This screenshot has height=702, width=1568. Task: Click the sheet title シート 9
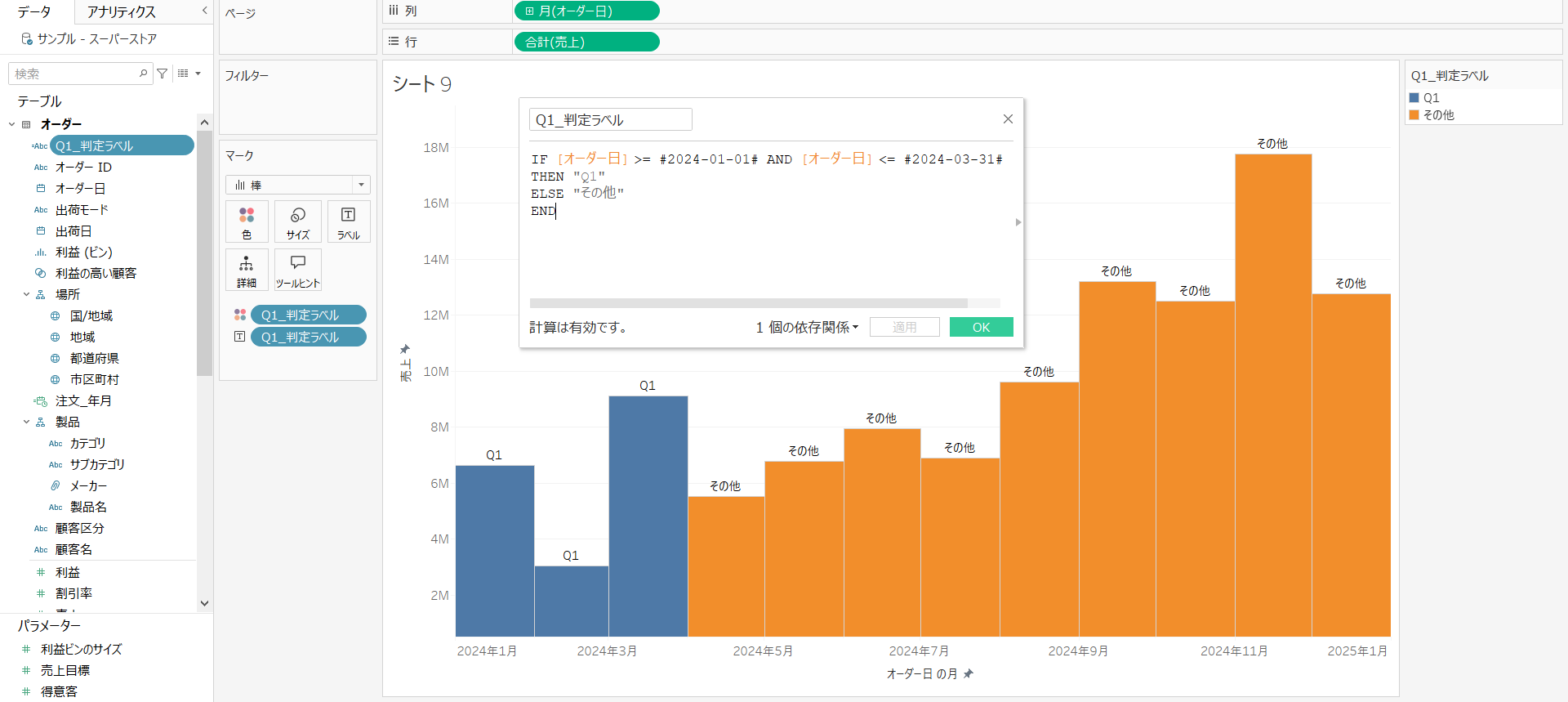point(421,83)
